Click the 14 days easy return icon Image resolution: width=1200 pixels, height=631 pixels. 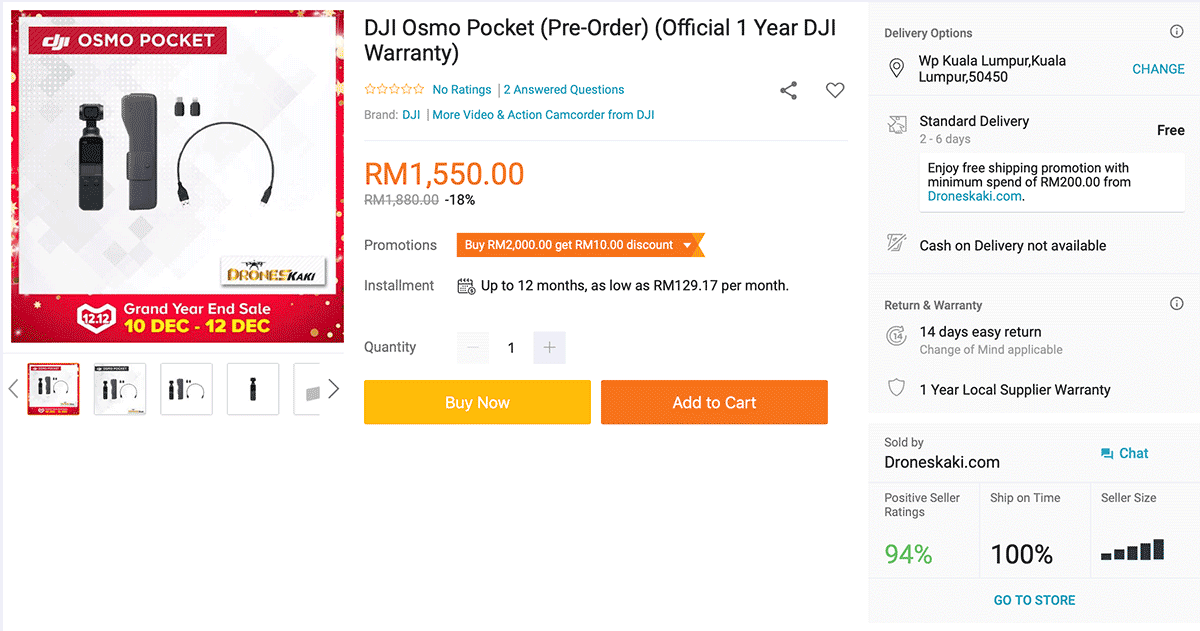pos(897,336)
